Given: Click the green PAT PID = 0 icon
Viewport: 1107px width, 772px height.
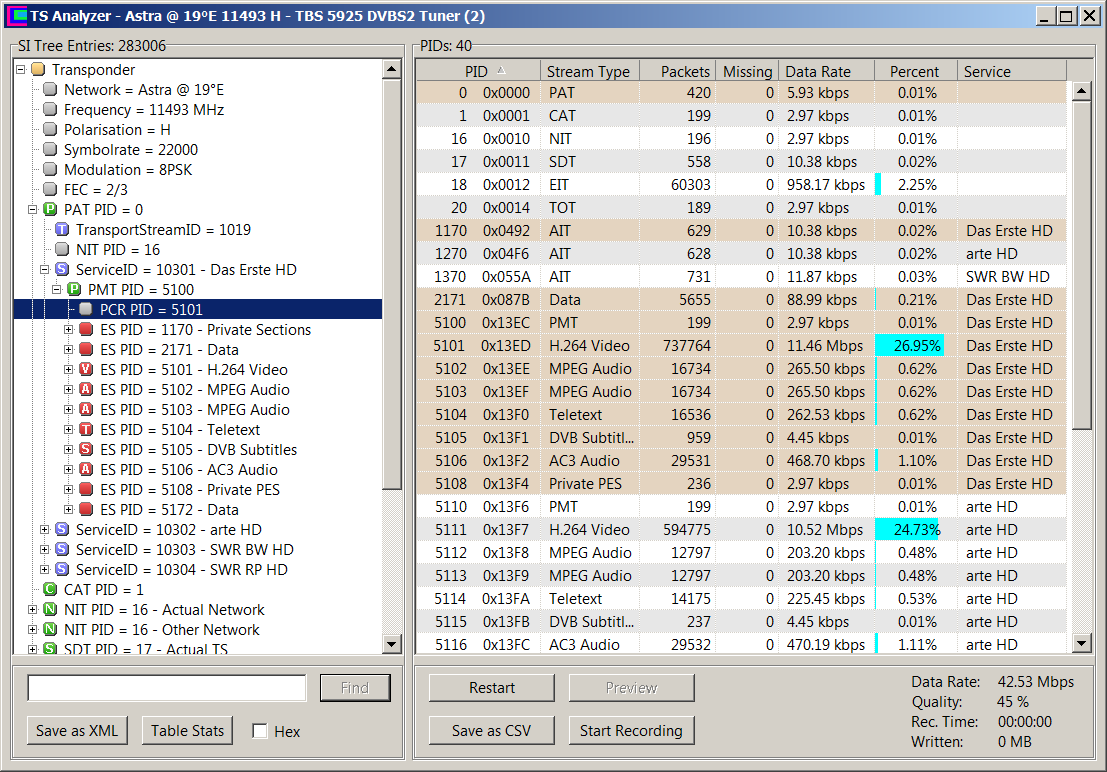Looking at the screenshot, I should (49, 210).
